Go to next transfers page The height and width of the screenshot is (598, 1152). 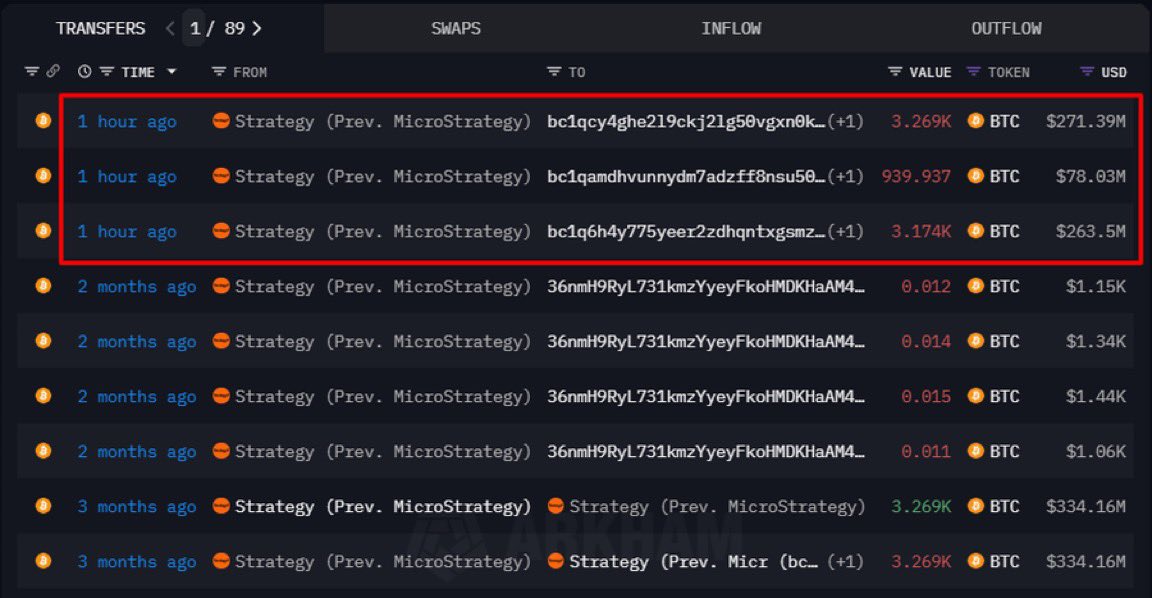pos(256,29)
